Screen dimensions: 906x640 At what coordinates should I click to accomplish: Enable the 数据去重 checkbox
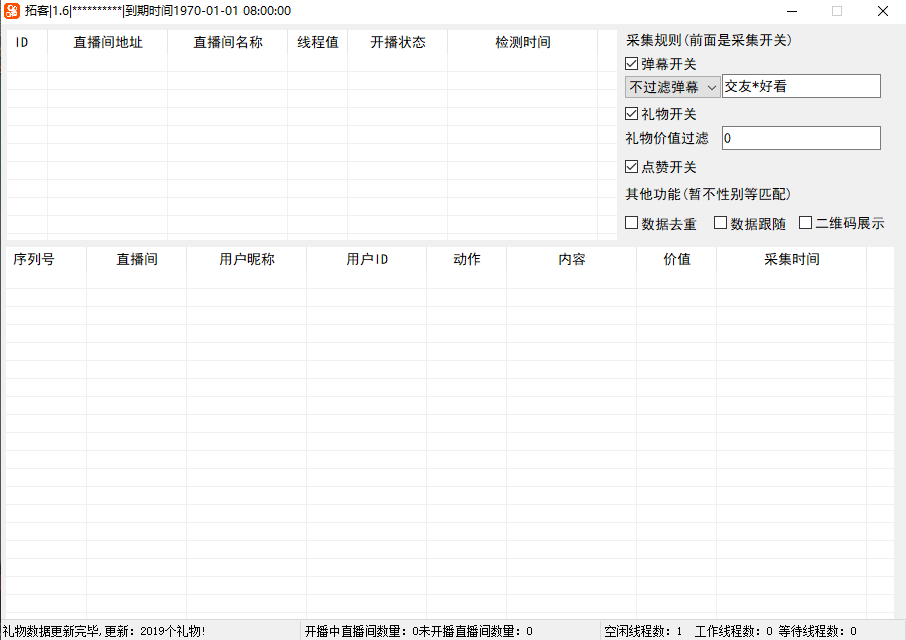click(x=632, y=223)
